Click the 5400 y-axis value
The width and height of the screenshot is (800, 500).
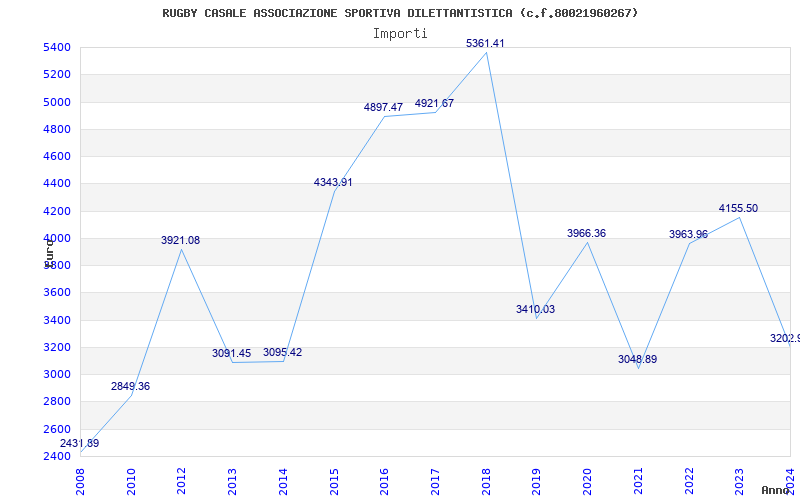point(56,48)
